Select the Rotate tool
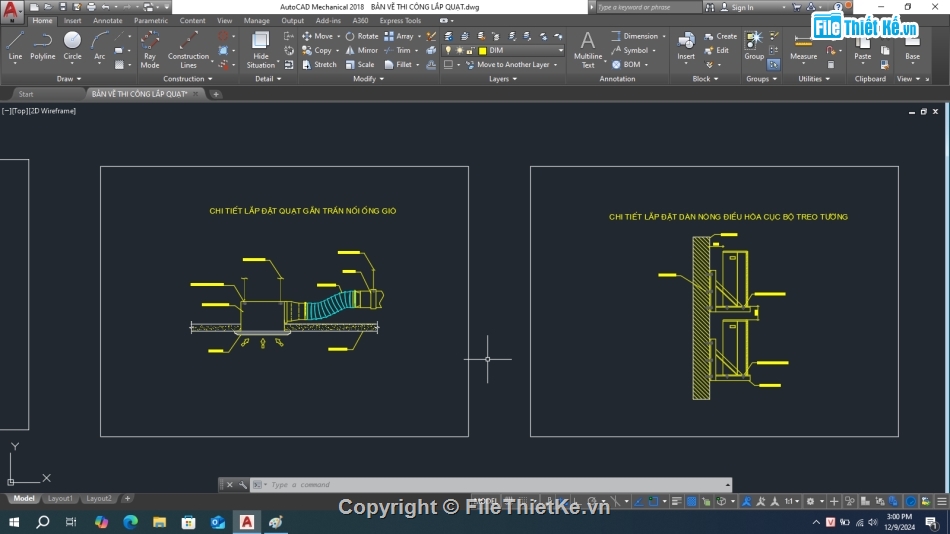 click(x=362, y=36)
